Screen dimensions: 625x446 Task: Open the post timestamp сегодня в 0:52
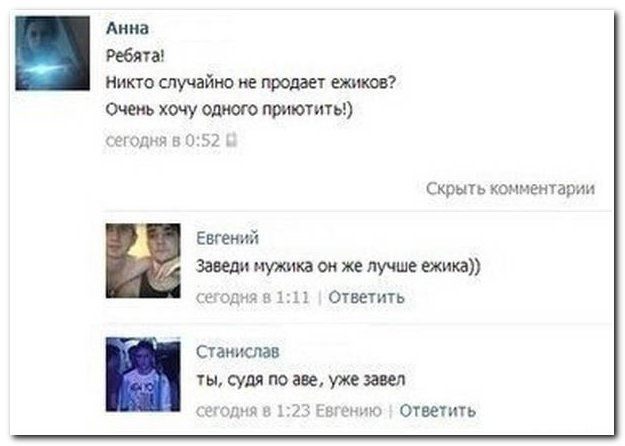coord(163,140)
